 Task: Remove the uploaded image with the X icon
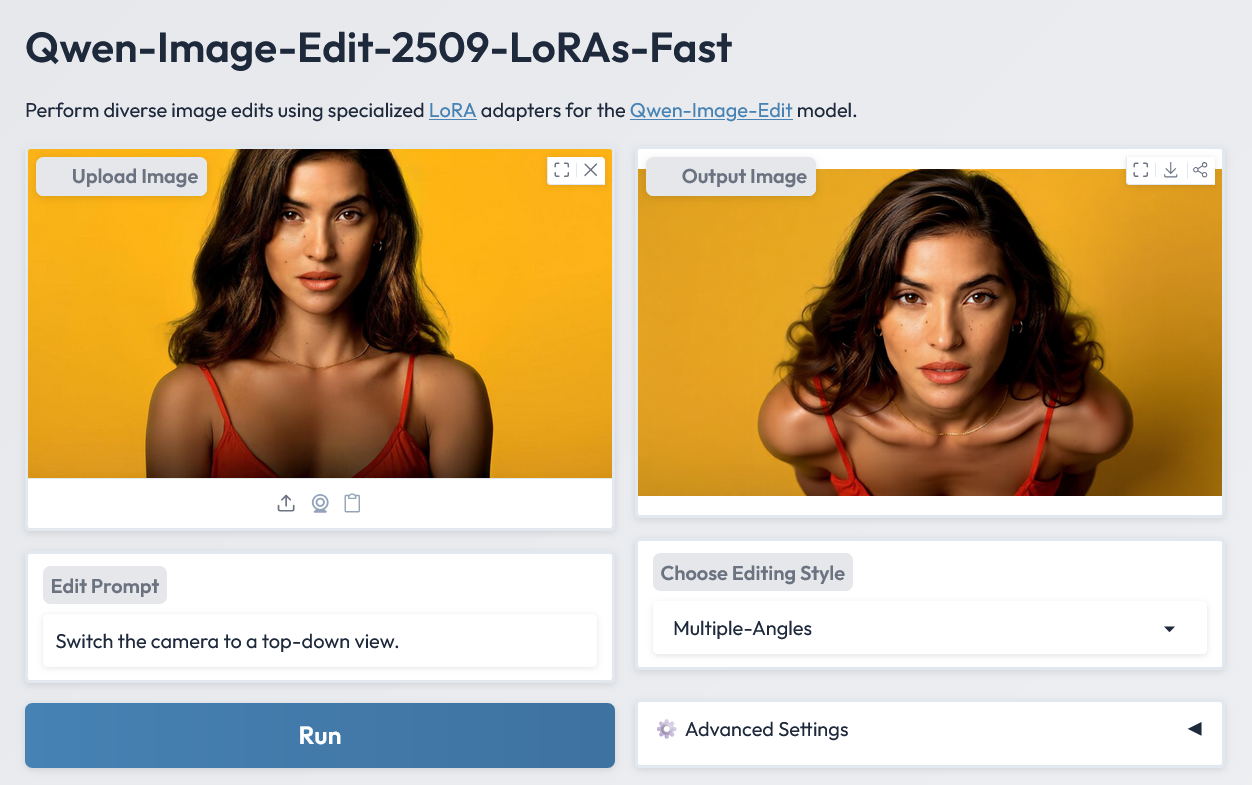(x=591, y=170)
